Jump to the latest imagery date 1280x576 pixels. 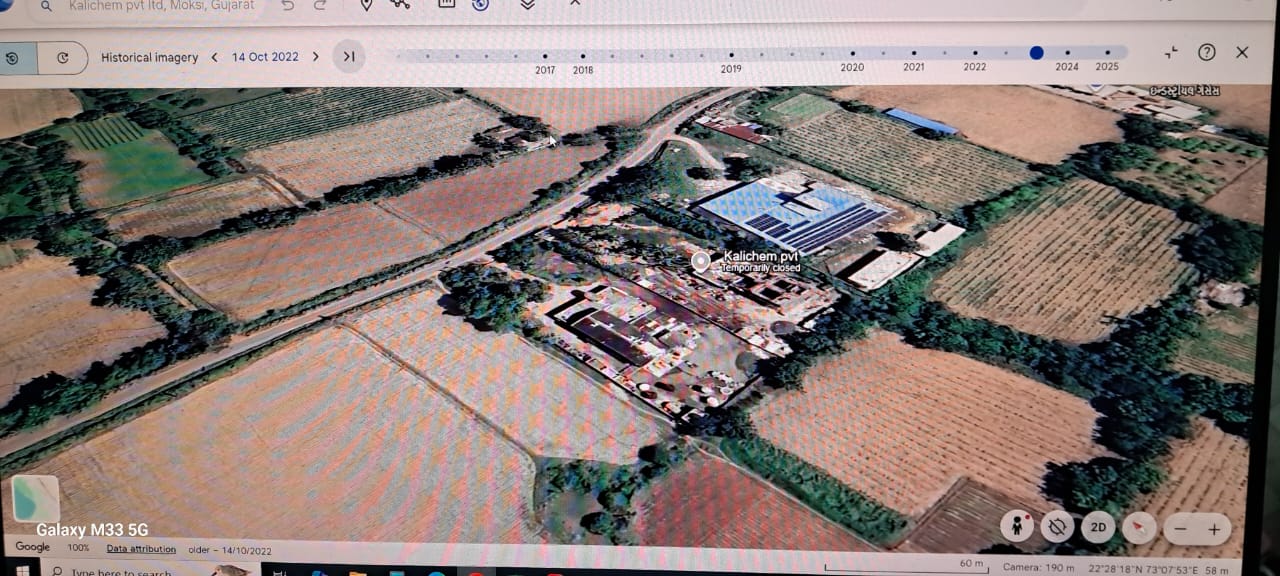point(349,57)
